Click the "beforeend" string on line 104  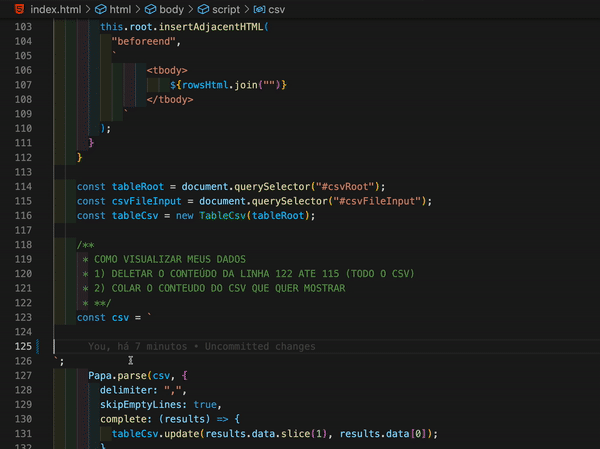click(143, 41)
